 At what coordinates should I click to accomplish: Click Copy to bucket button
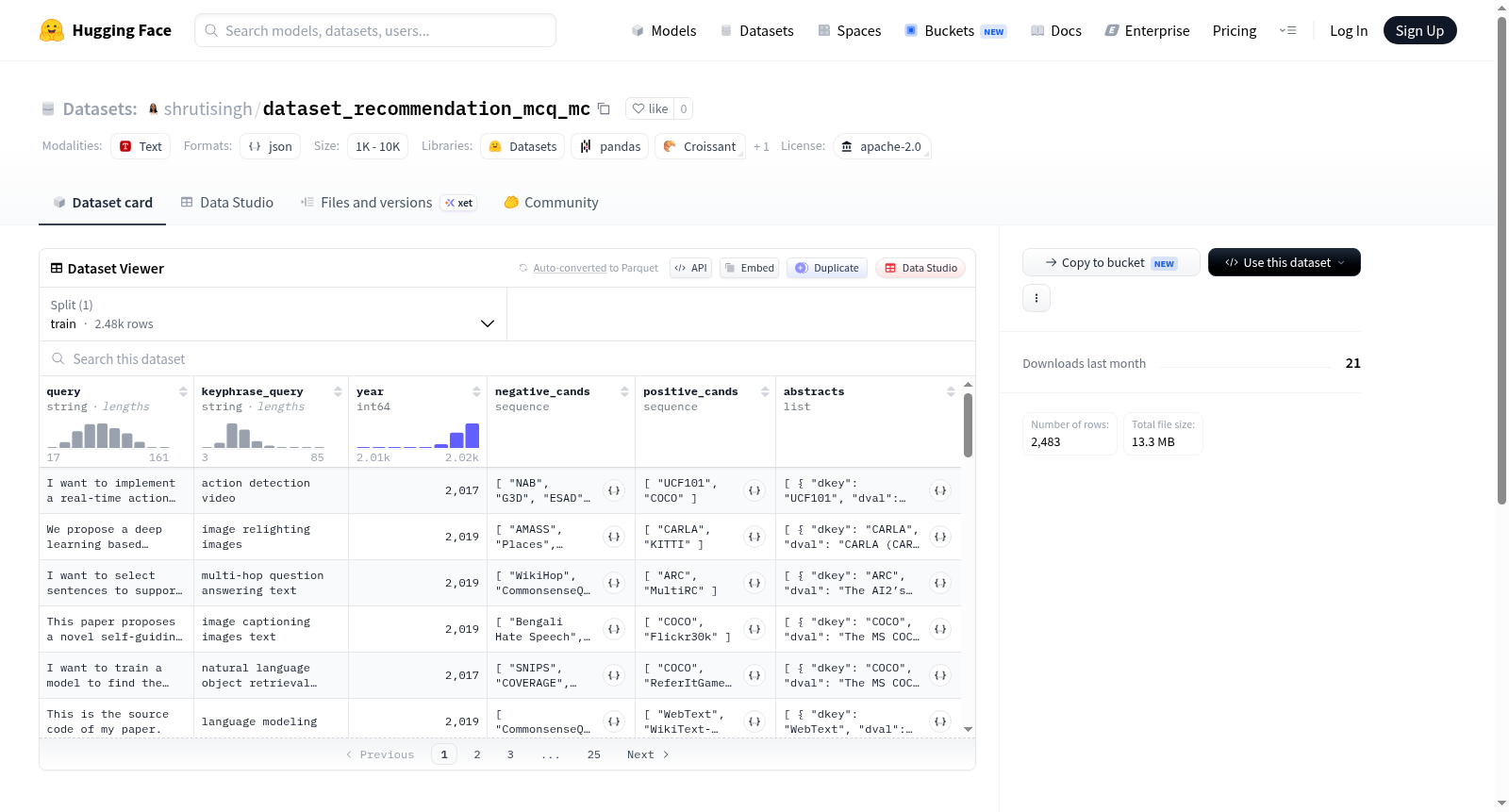pos(1111,262)
